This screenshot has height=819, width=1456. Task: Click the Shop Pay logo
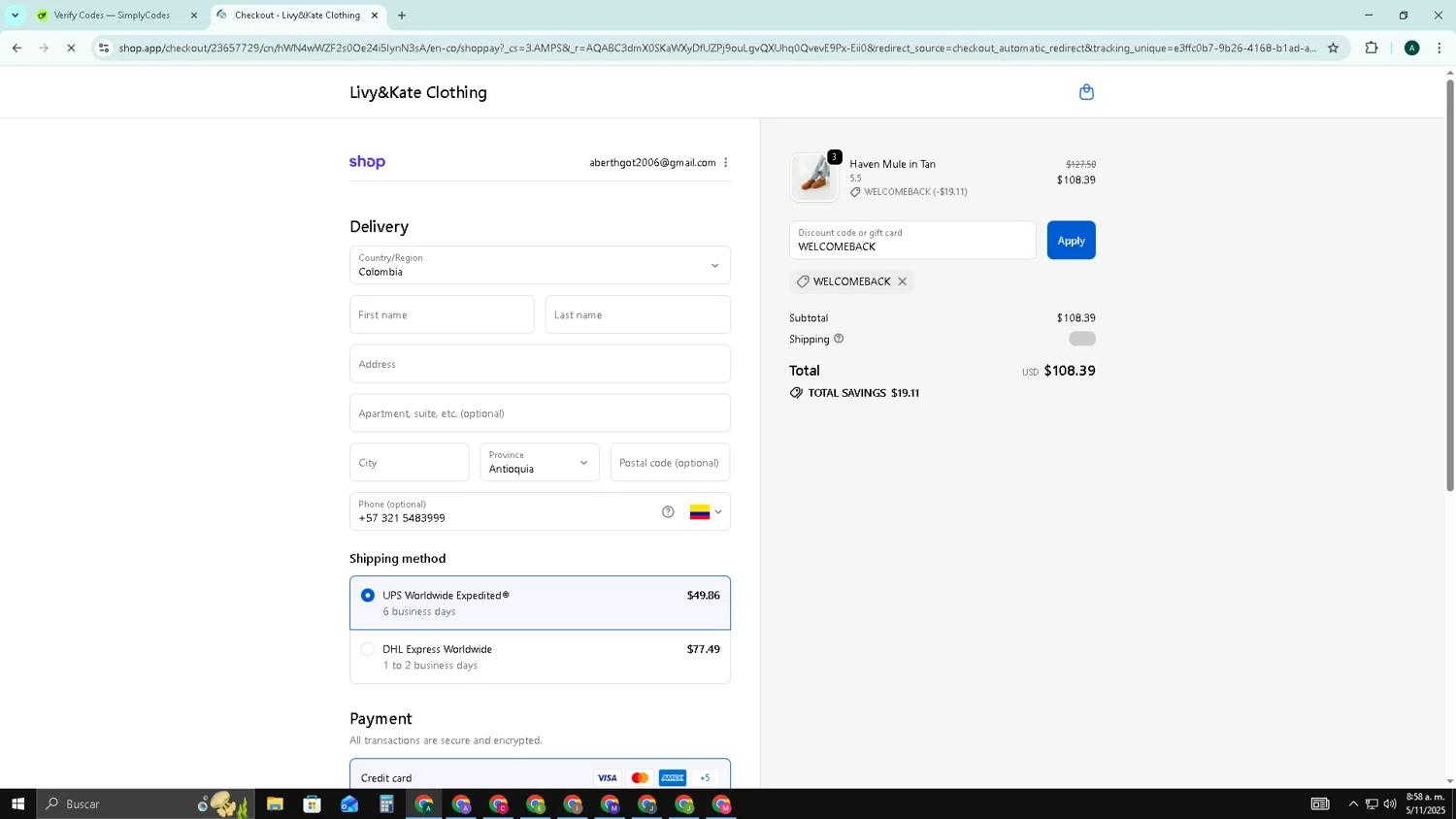[x=367, y=162]
